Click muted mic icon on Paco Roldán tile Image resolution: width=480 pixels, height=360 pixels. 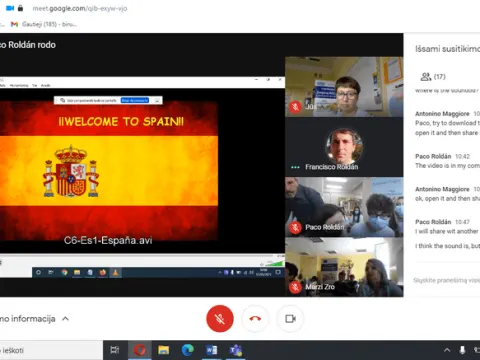[295, 227]
